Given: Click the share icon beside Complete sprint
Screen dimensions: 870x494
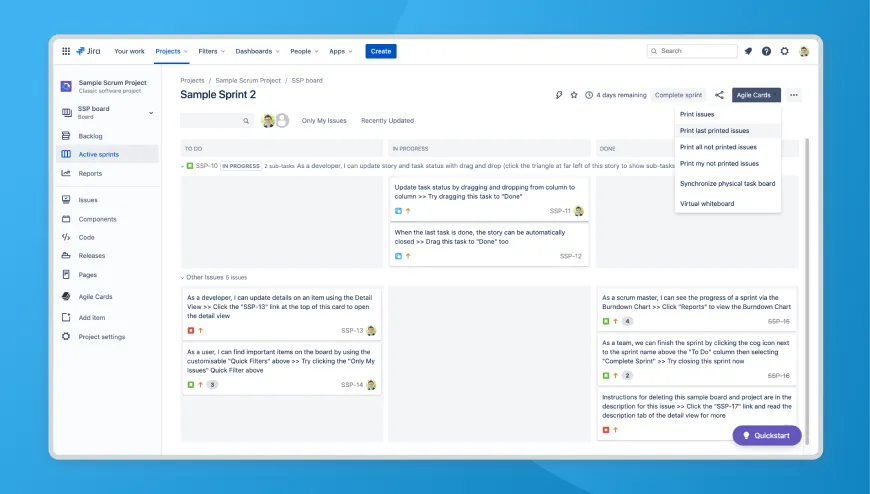Looking at the screenshot, I should 719,95.
